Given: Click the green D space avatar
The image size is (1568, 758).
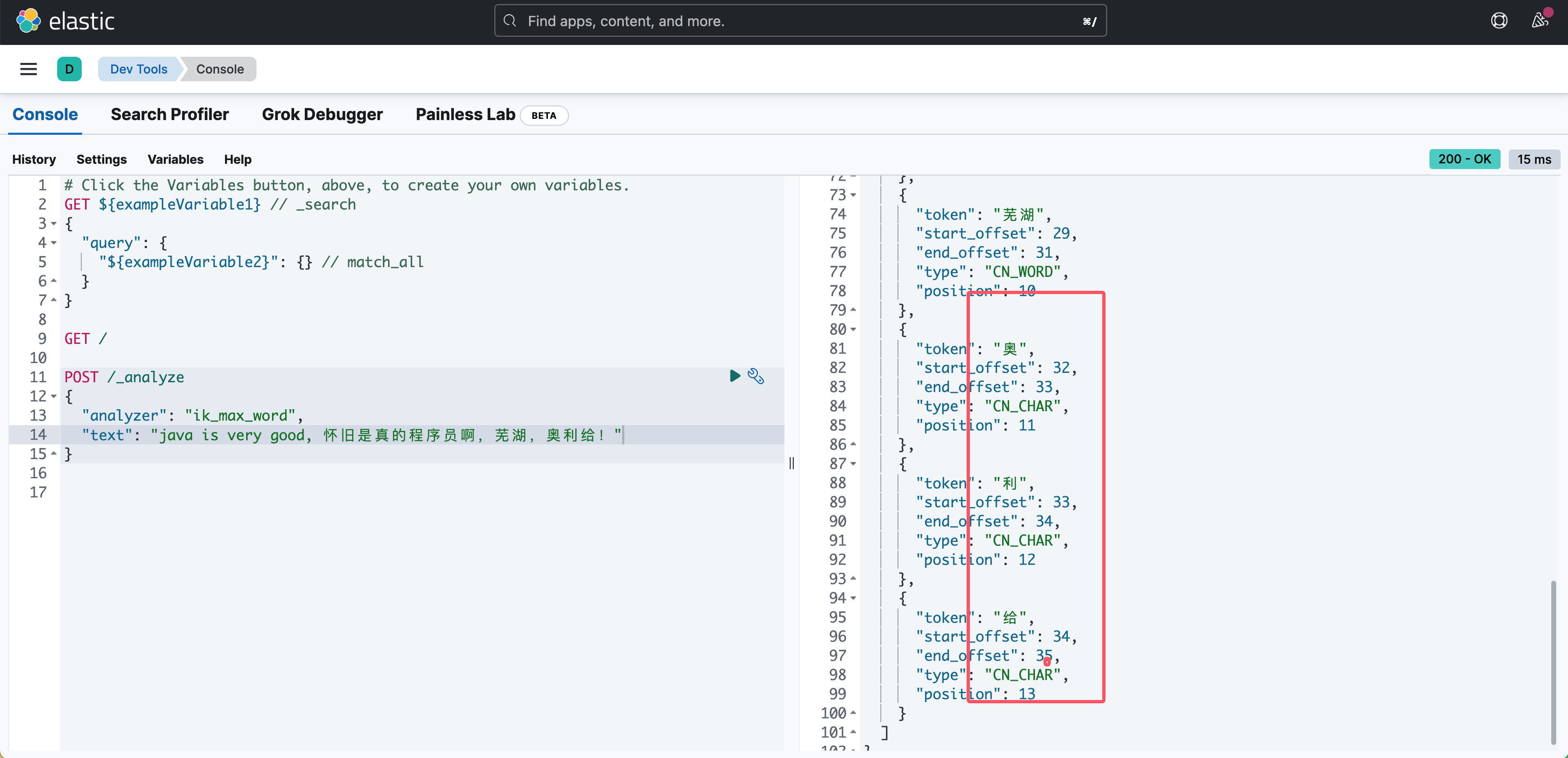Looking at the screenshot, I should 69,69.
